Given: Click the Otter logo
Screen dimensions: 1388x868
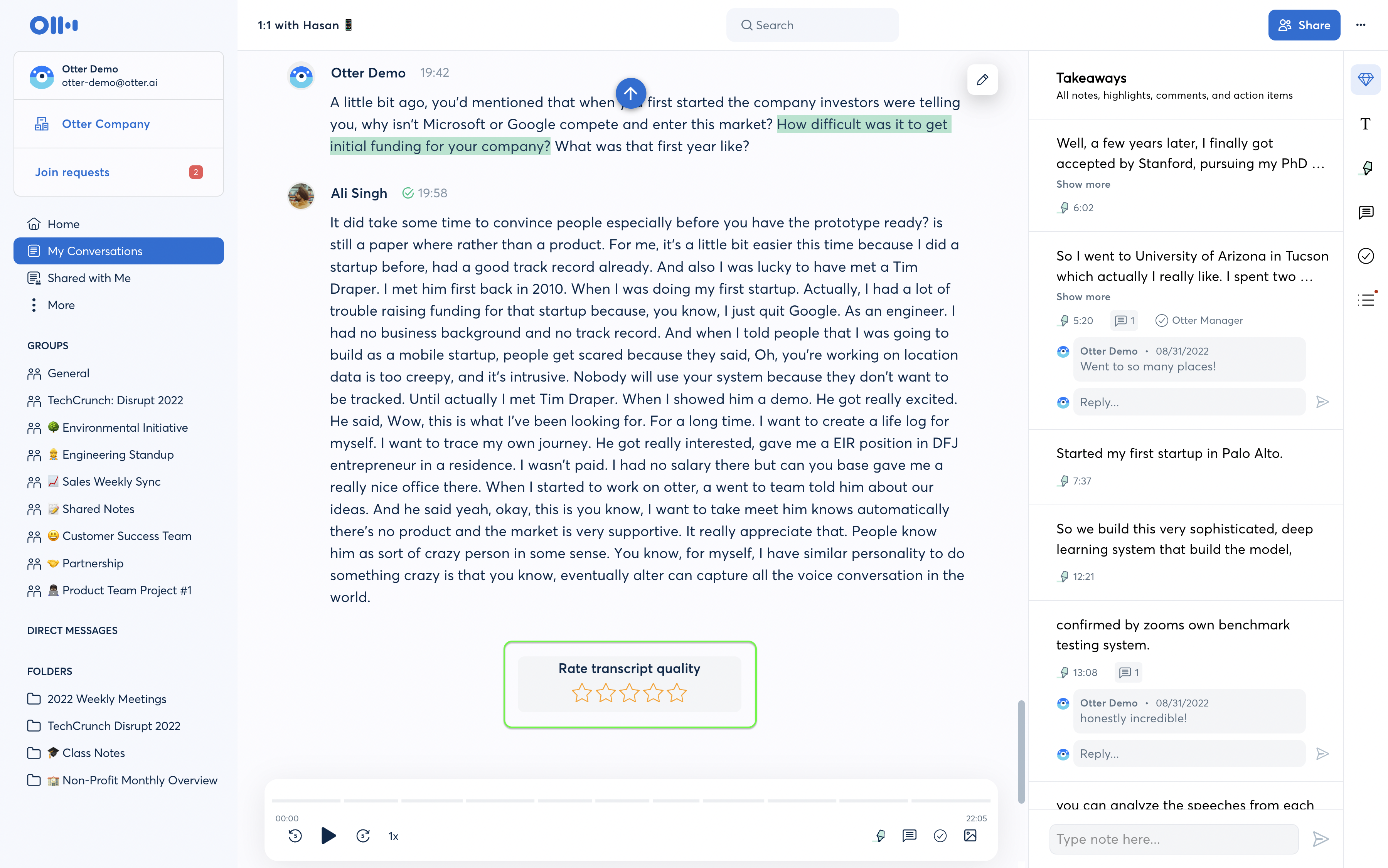Looking at the screenshot, I should point(54,25).
